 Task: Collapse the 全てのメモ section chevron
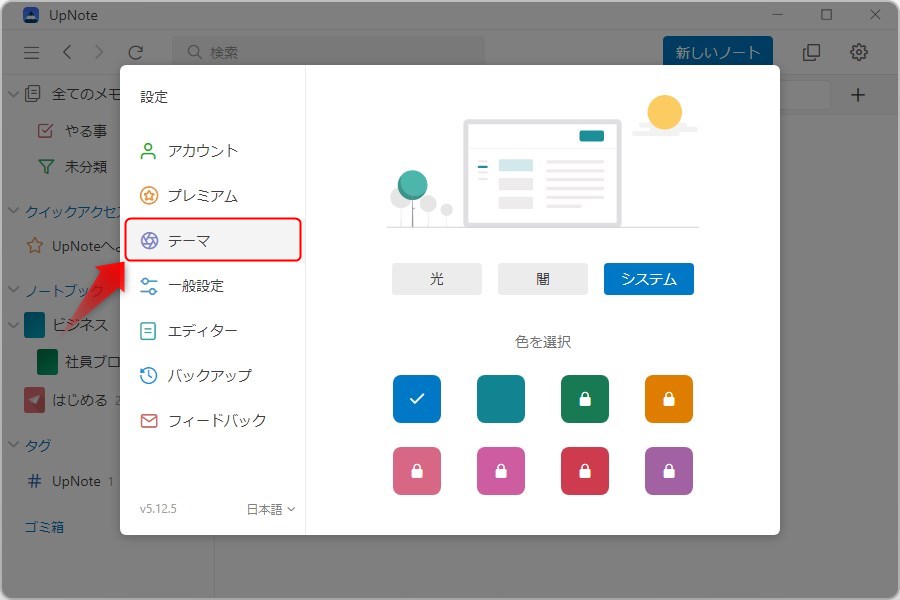pyautogui.click(x=13, y=94)
